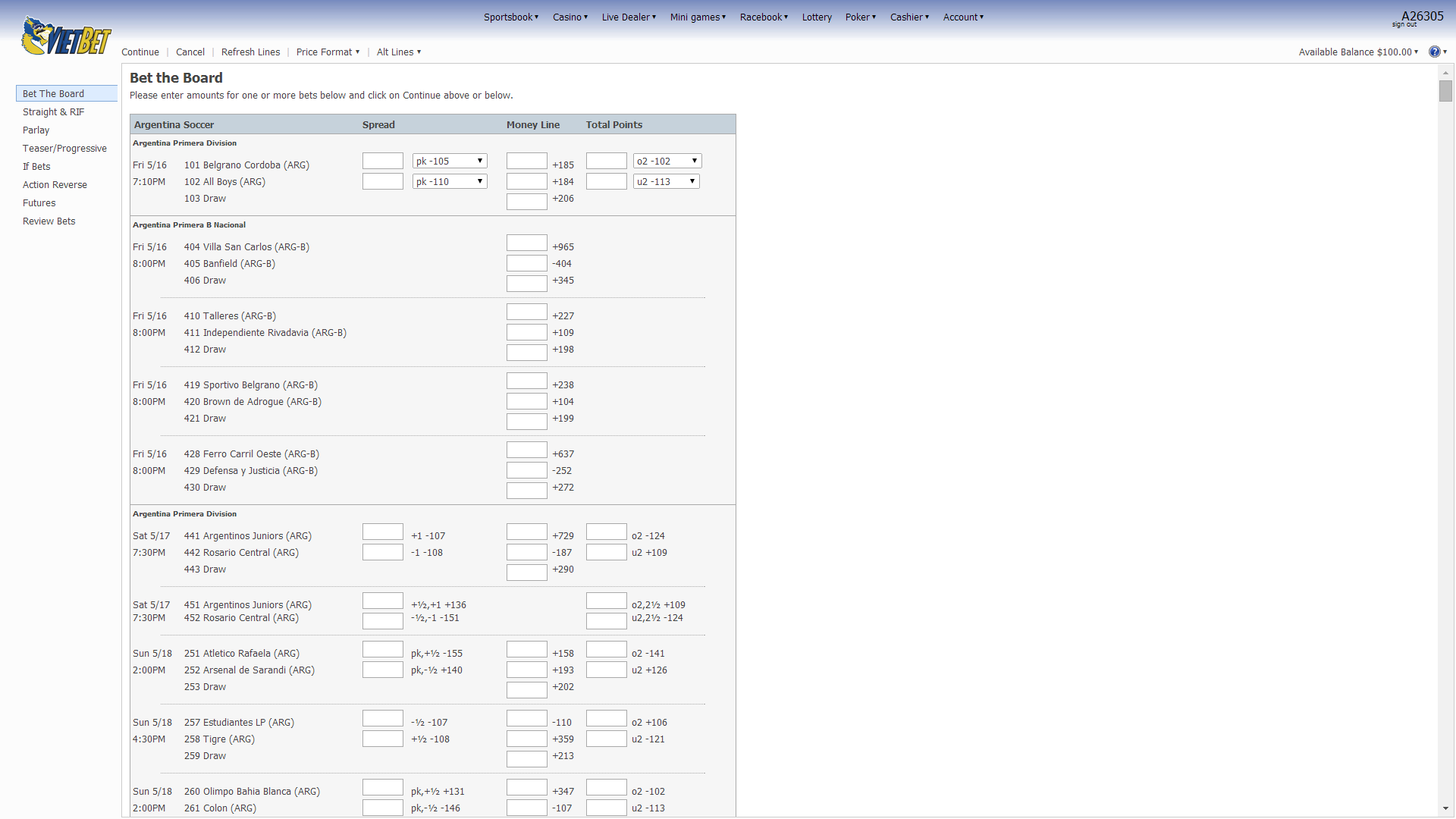
Task: Select Review Bets in sidebar
Action: 49,221
